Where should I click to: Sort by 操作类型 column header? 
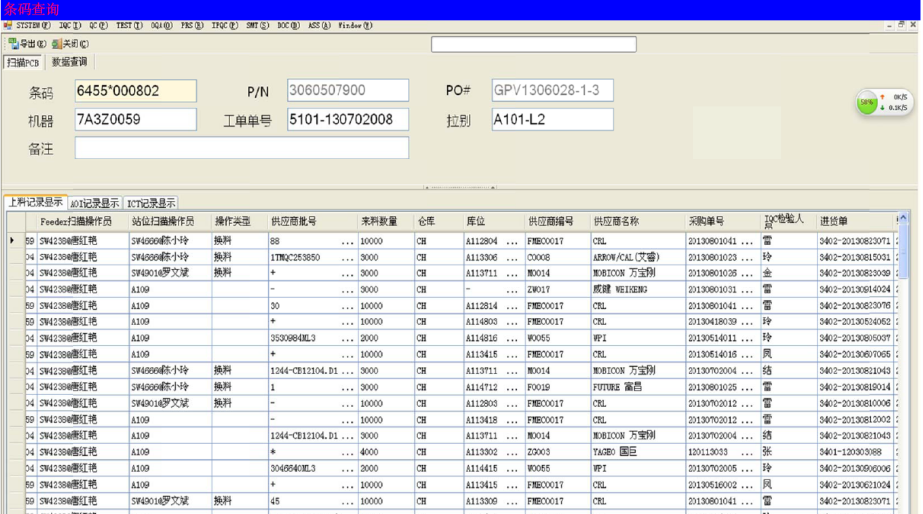tap(240, 221)
